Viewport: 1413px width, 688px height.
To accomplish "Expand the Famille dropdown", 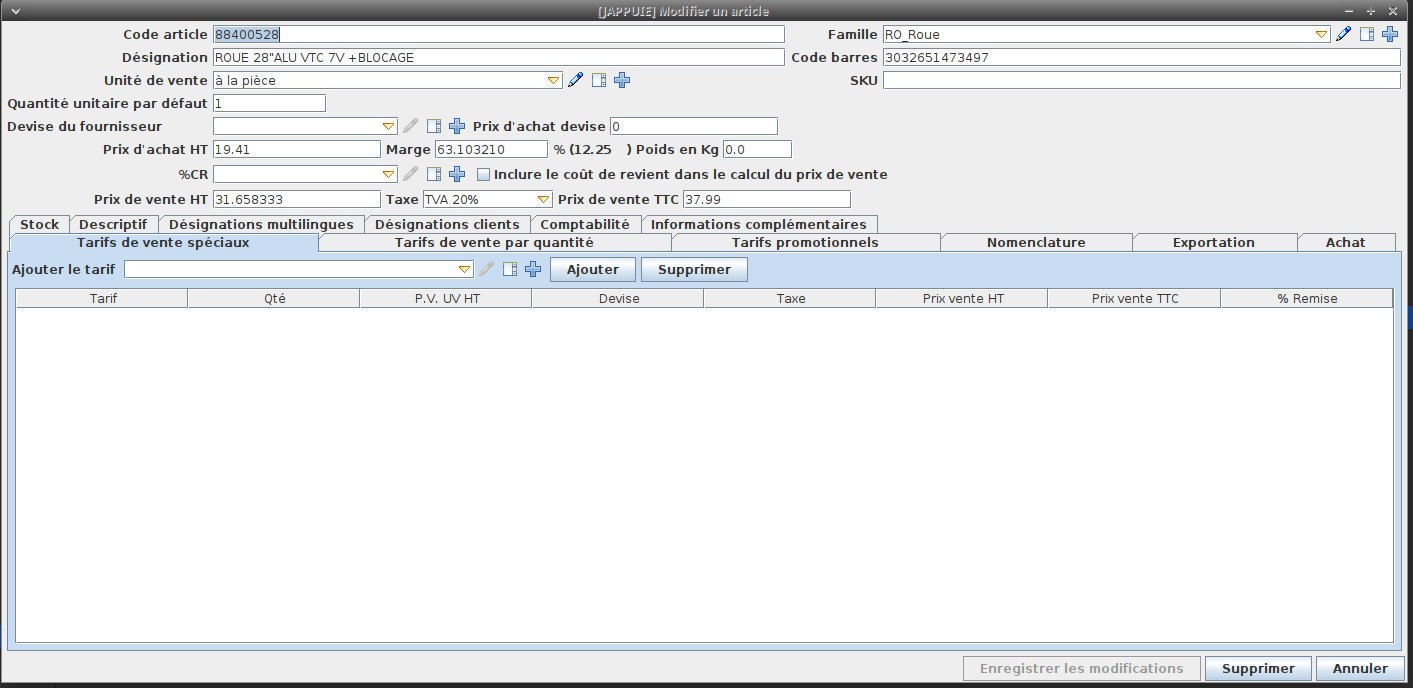I will click(1321, 35).
